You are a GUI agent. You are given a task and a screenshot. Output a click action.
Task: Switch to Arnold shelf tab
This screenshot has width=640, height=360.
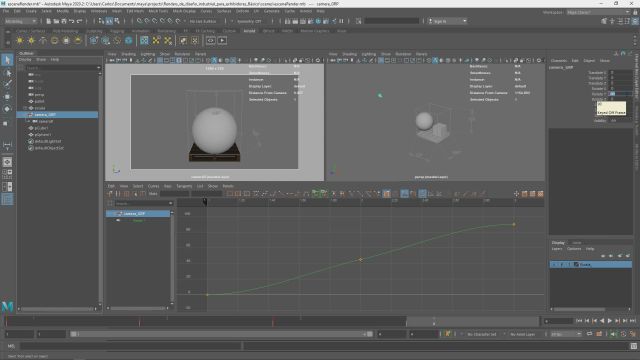[x=249, y=31]
